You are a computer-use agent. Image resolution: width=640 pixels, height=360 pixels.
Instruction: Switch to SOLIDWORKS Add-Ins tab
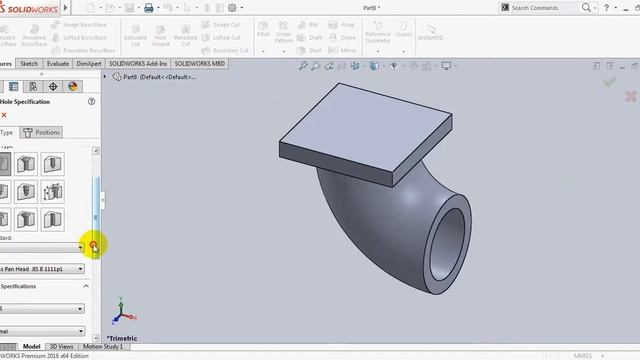coord(138,64)
